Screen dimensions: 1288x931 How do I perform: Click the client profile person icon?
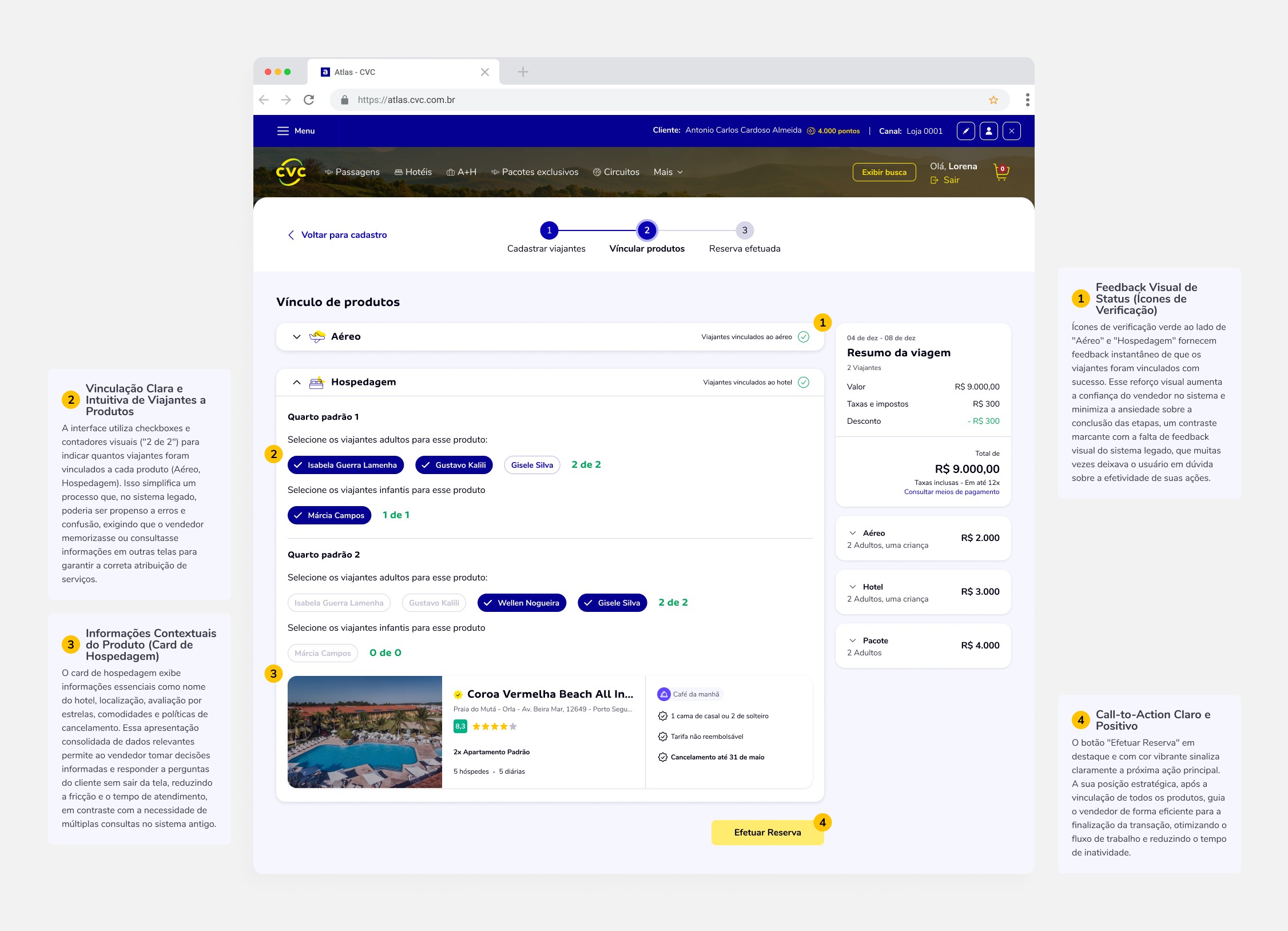pos(989,131)
